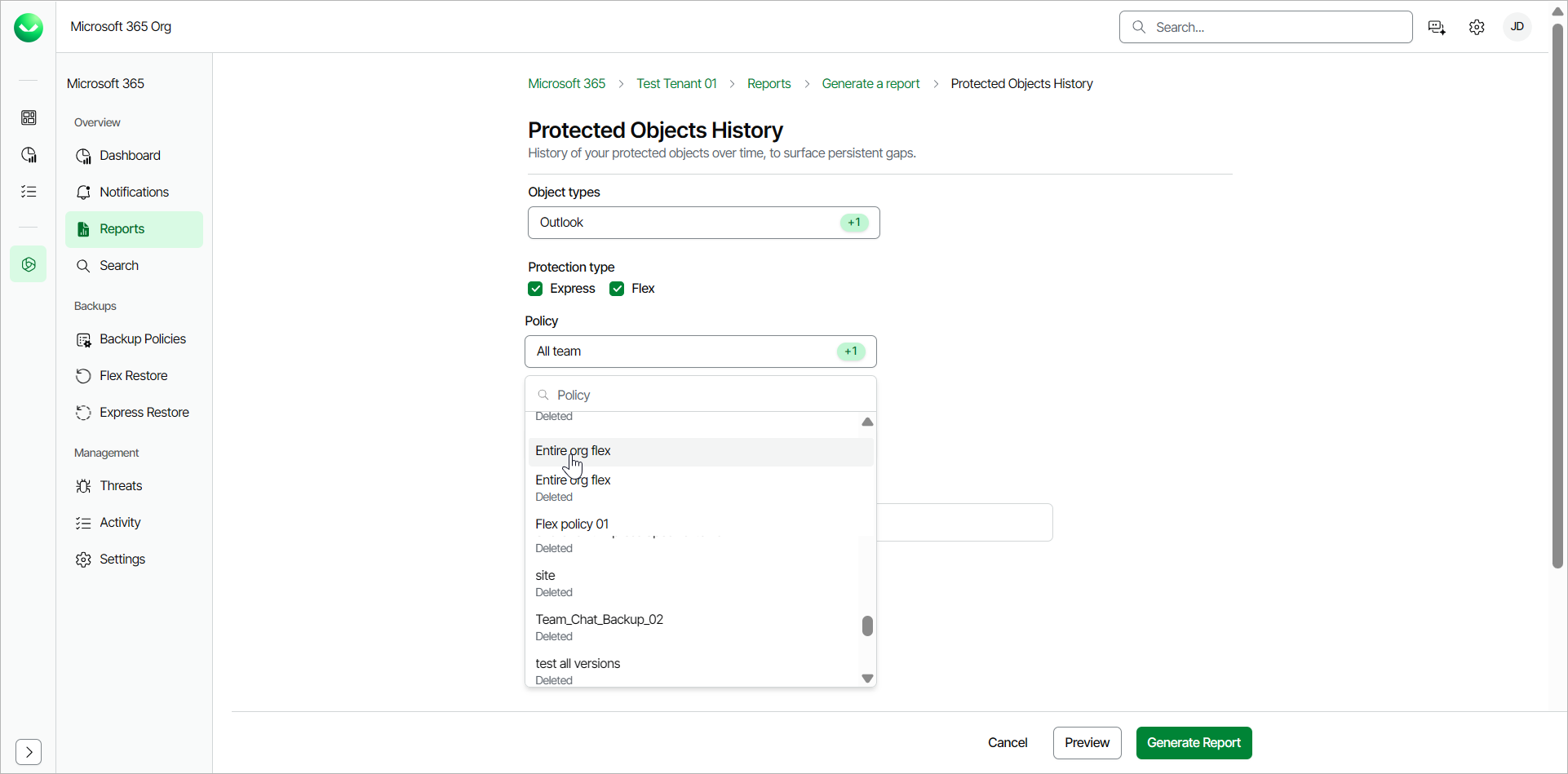Click the top Search input field
Screen dimensions: 1568x774
(x=1265, y=27)
